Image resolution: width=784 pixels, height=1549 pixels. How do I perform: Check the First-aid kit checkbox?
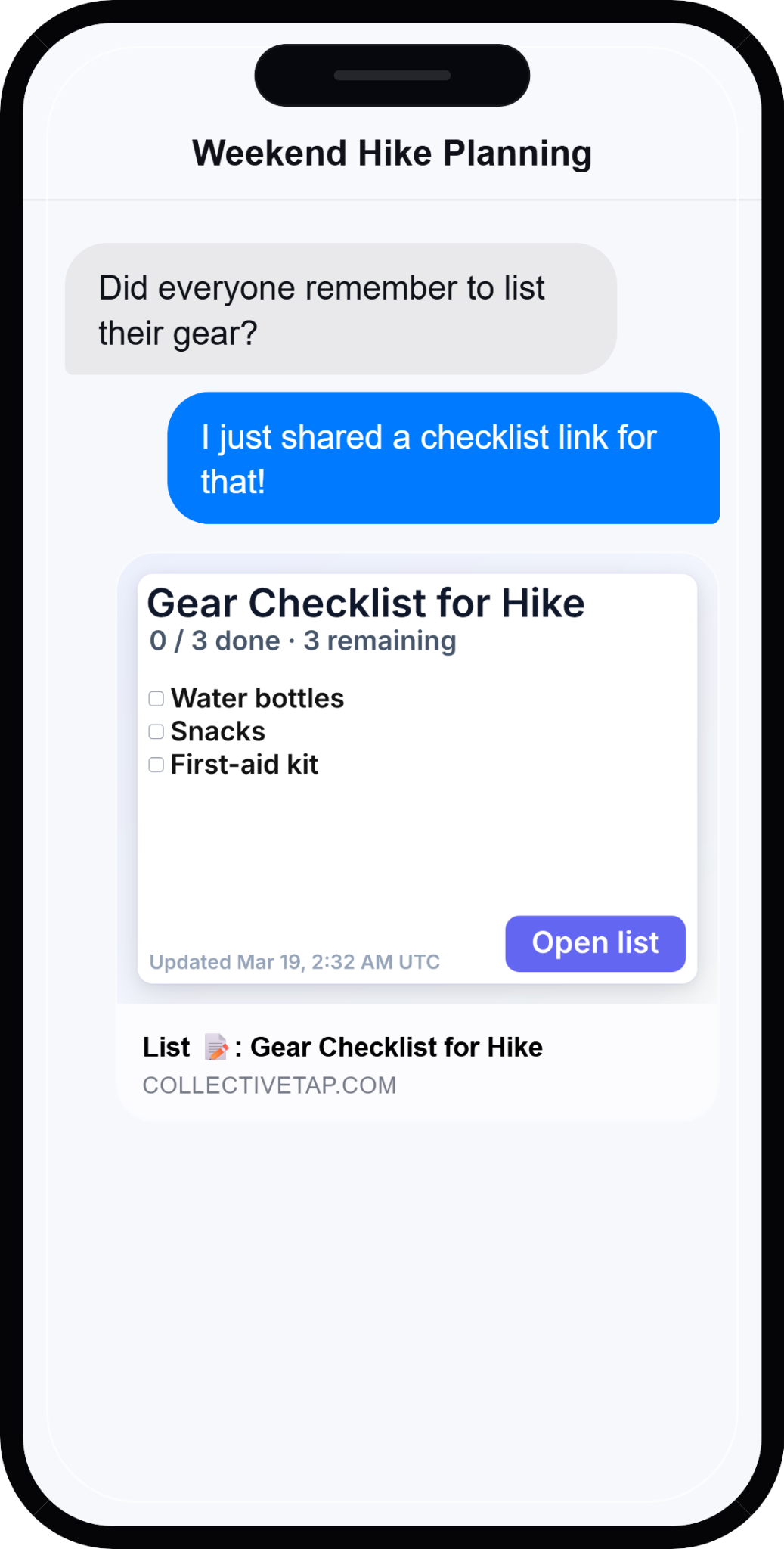[x=156, y=765]
